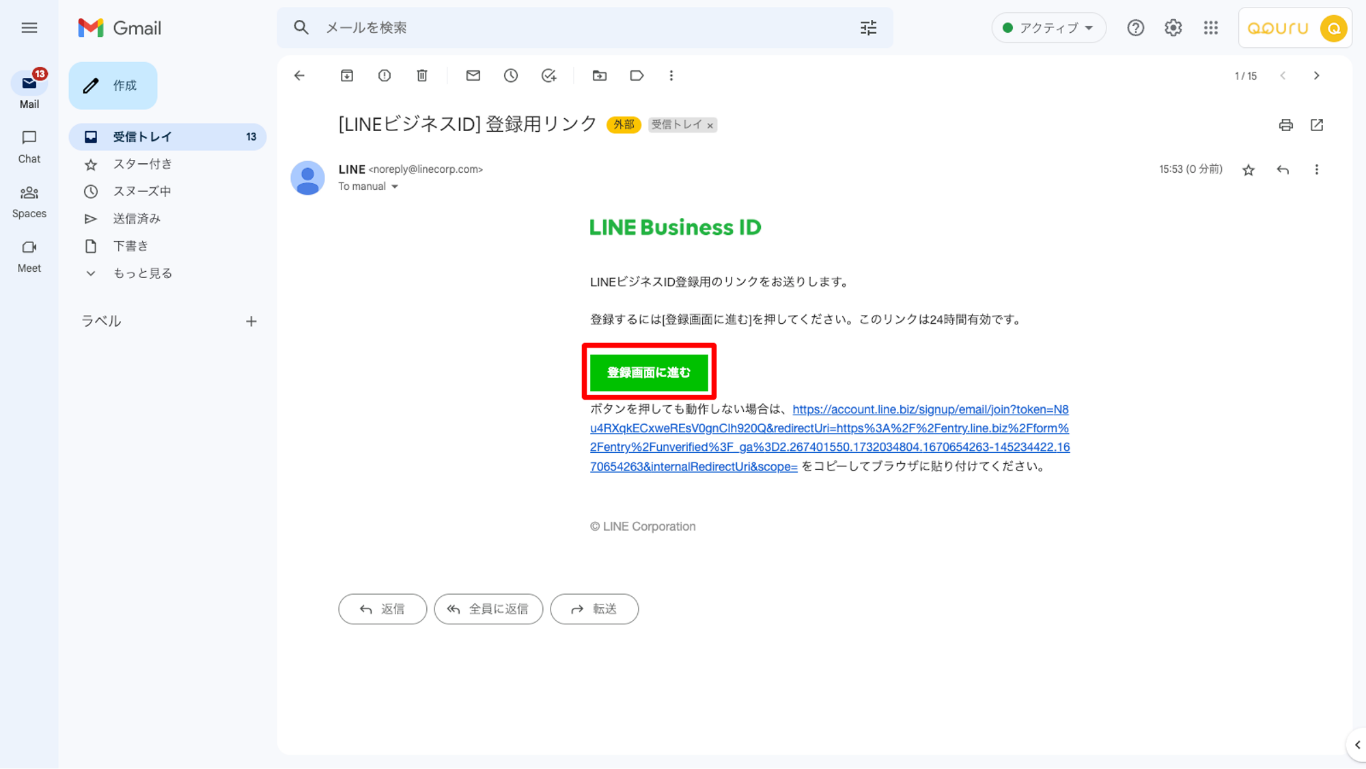Toggle the main menu hamburger icon
1366x769 pixels.
[29, 28]
